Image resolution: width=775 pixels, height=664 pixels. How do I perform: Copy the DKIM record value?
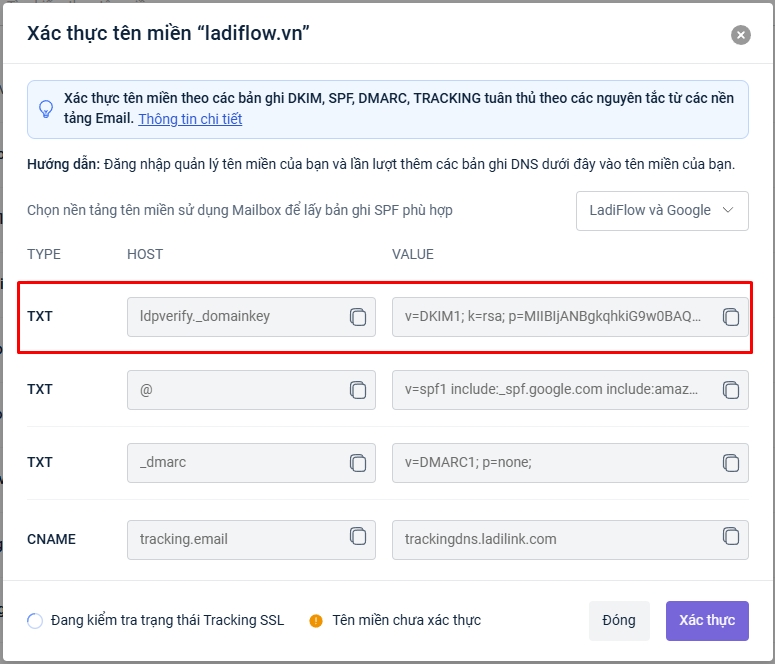pos(731,317)
